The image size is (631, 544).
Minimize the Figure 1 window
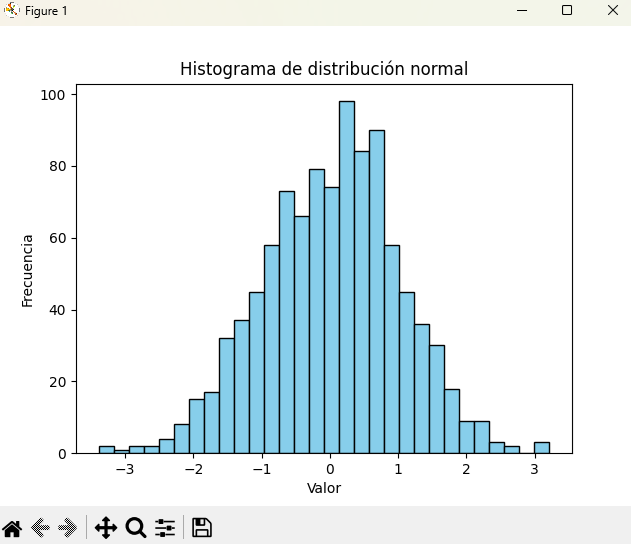[x=521, y=10]
